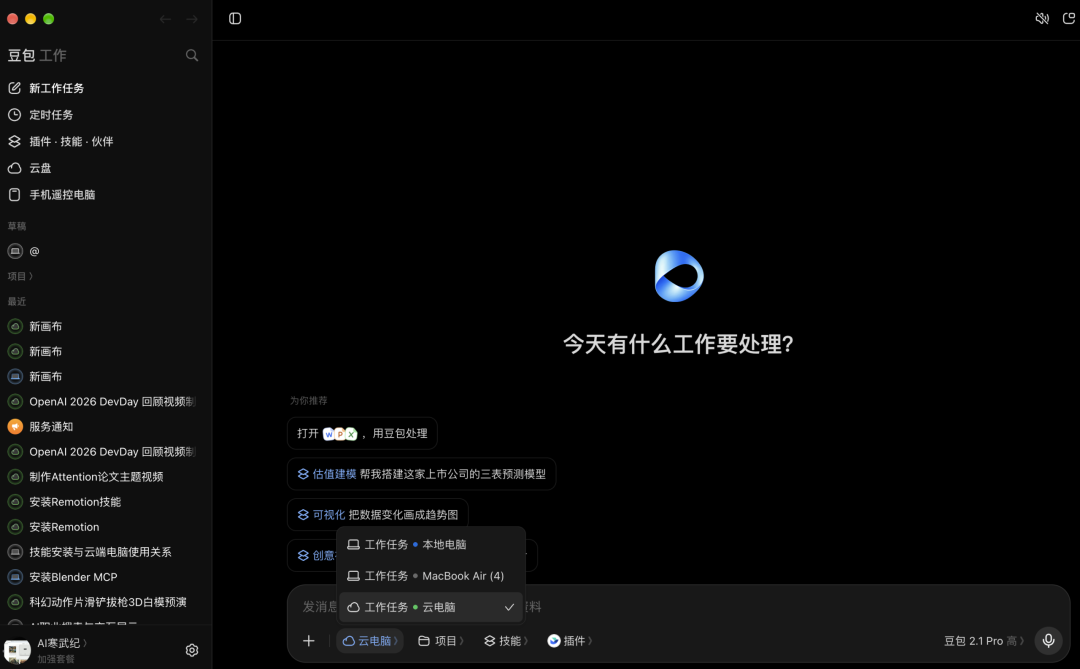Open 服务通知 conversation
Screen dimensions: 1080x669
click(105, 427)
